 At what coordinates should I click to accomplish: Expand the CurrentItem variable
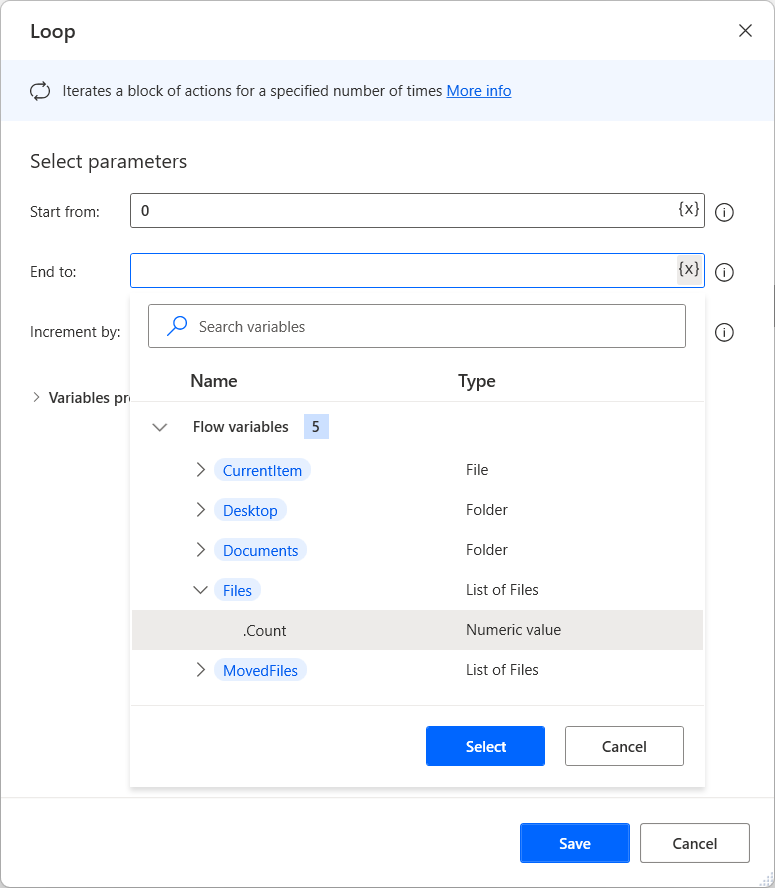[x=200, y=469]
